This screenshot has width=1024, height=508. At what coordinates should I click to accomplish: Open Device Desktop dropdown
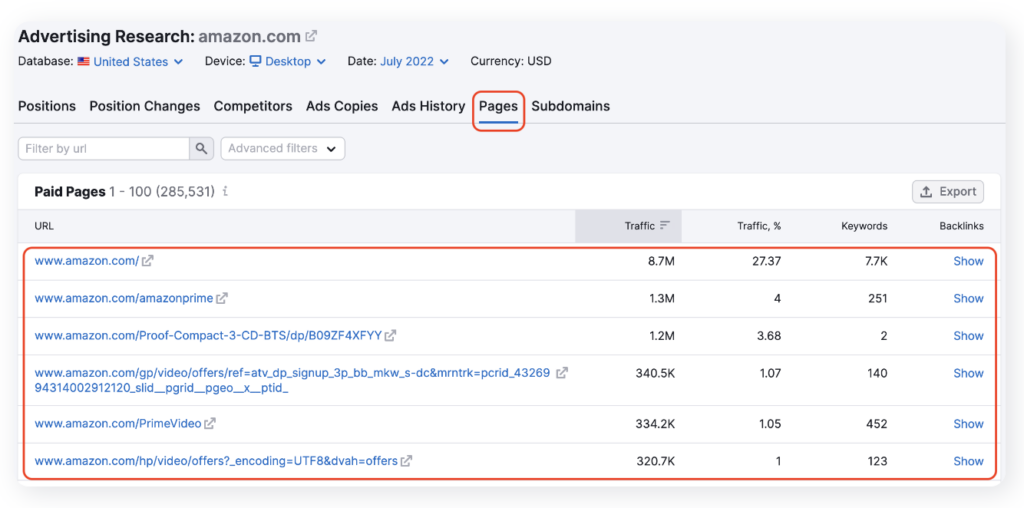pos(287,61)
